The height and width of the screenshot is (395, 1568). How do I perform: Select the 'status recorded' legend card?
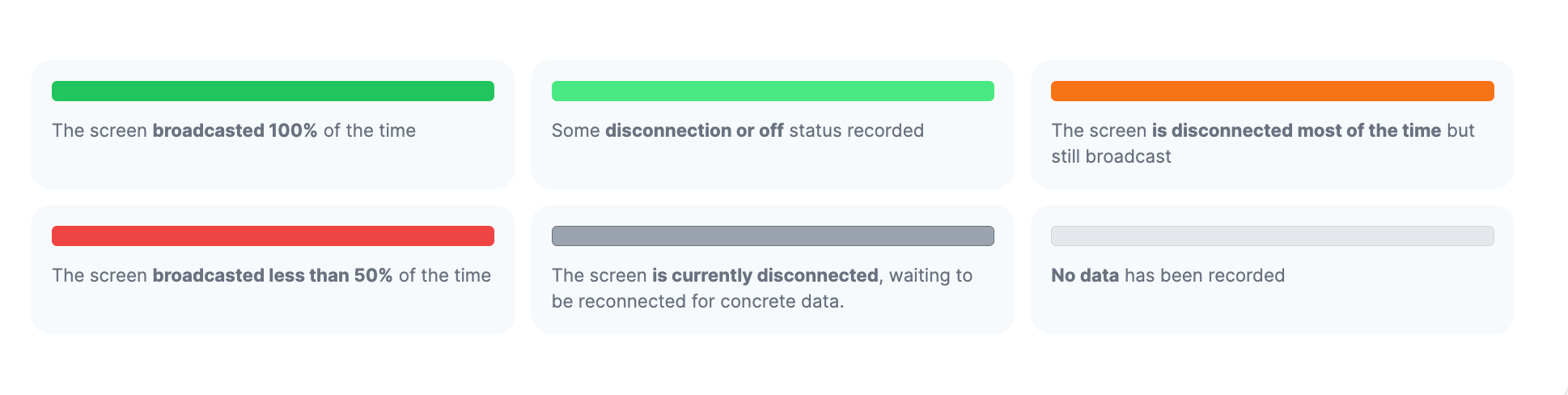(773, 125)
